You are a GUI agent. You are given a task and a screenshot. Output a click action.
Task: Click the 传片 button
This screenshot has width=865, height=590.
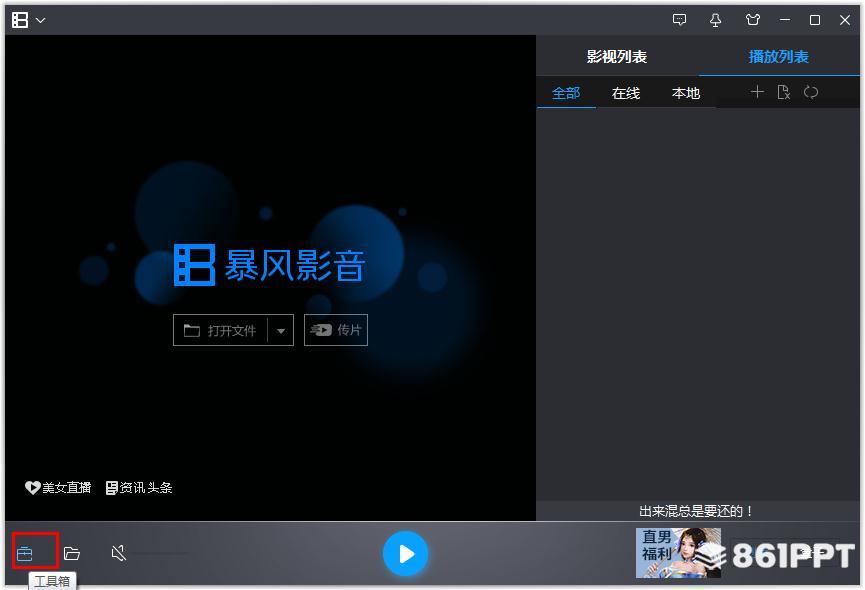click(336, 330)
